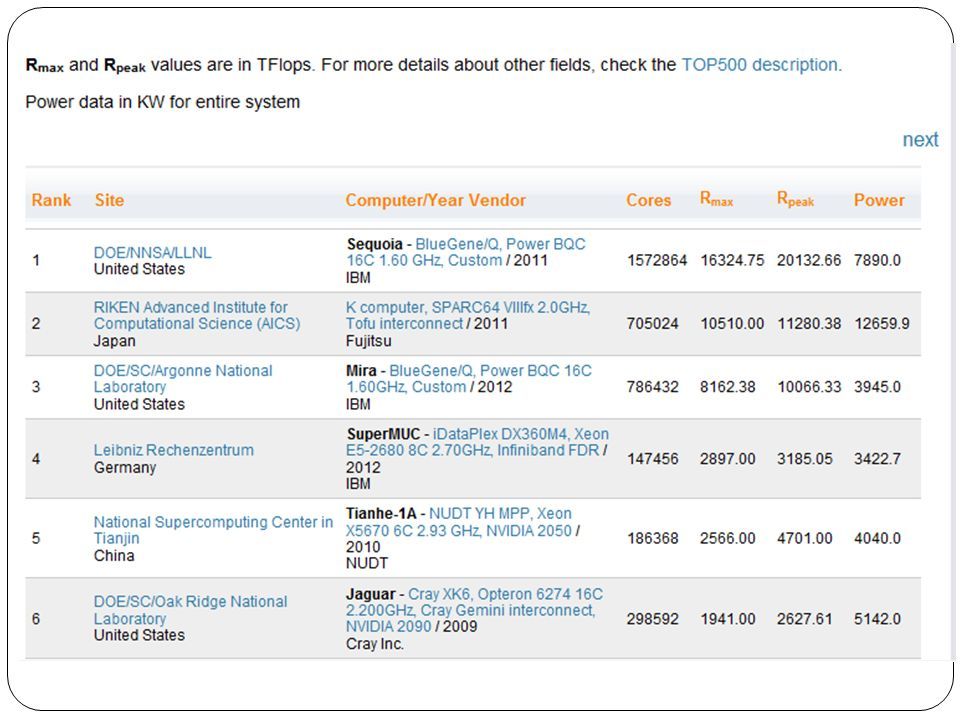The height and width of the screenshot is (720, 960).
Task: Click the Cores column header
Action: [x=648, y=200]
